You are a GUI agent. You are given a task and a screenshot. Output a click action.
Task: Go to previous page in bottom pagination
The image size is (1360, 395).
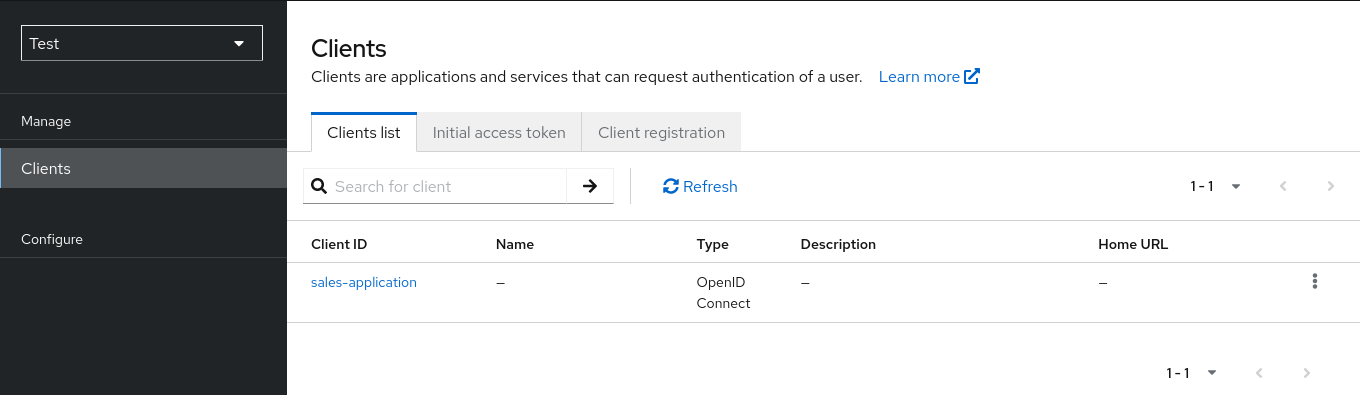pyautogui.click(x=1259, y=373)
